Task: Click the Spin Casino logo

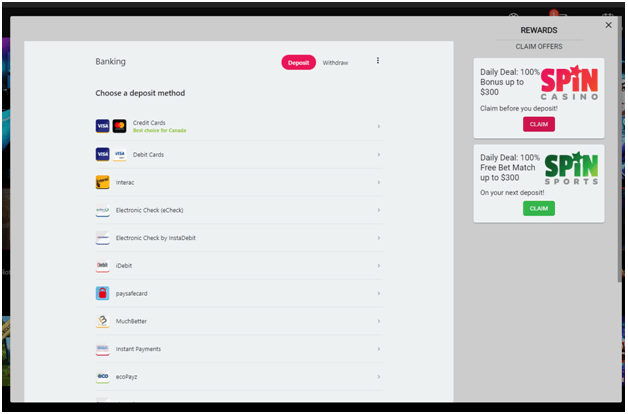Action: coord(570,82)
